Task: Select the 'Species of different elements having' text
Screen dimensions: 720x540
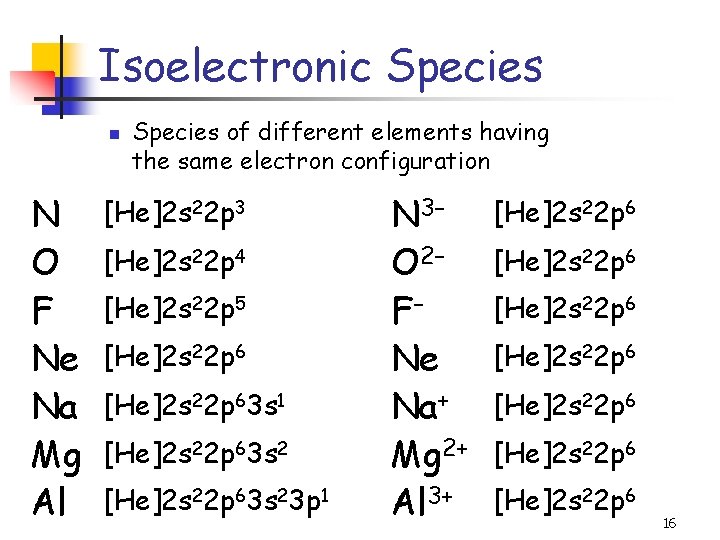Action: pyautogui.click(x=341, y=133)
